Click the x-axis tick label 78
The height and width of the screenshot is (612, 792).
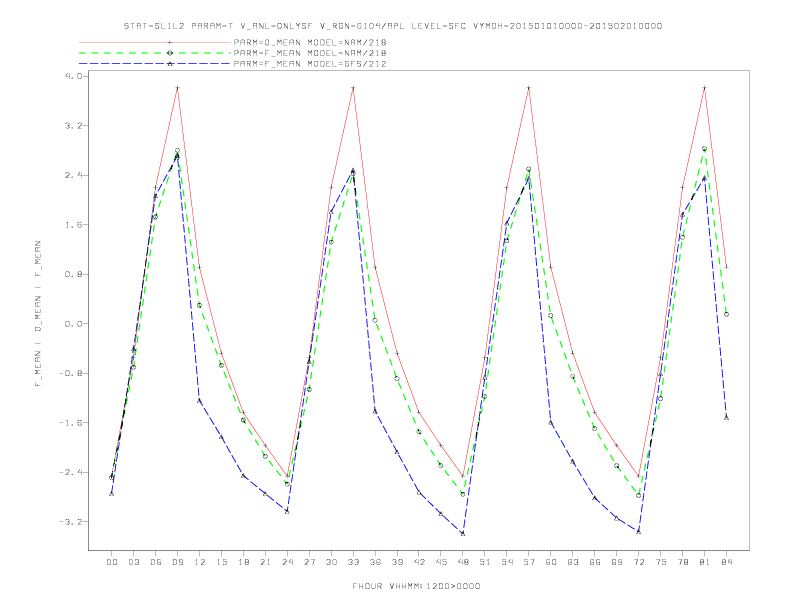tap(682, 562)
